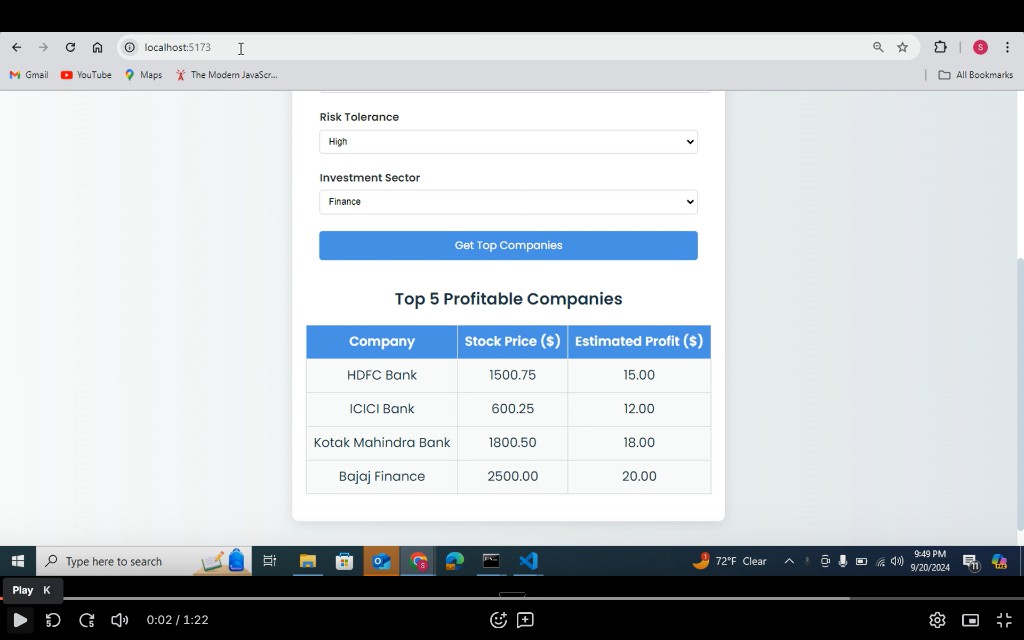Viewport: 1024px width, 640px height.
Task: Bookmark this page with the star icon
Action: (x=903, y=47)
